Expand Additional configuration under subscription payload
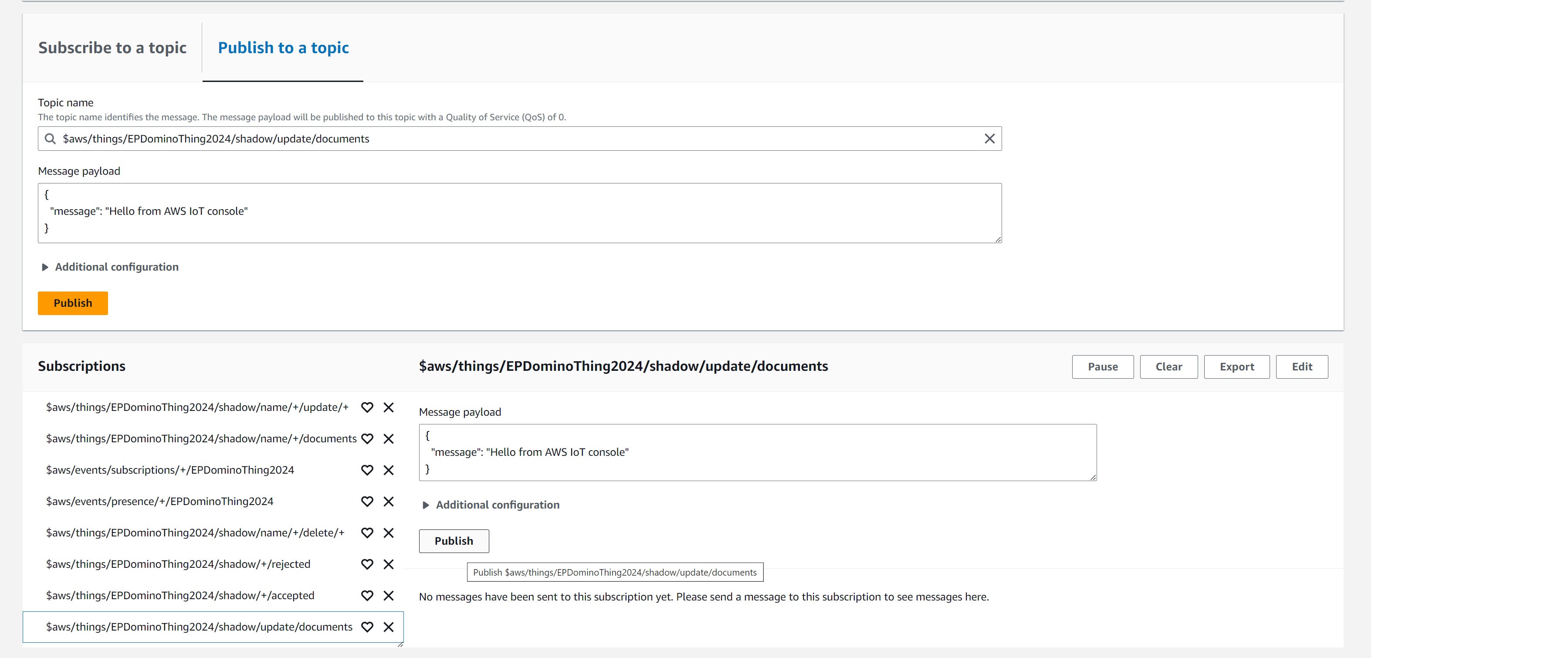 pos(491,505)
